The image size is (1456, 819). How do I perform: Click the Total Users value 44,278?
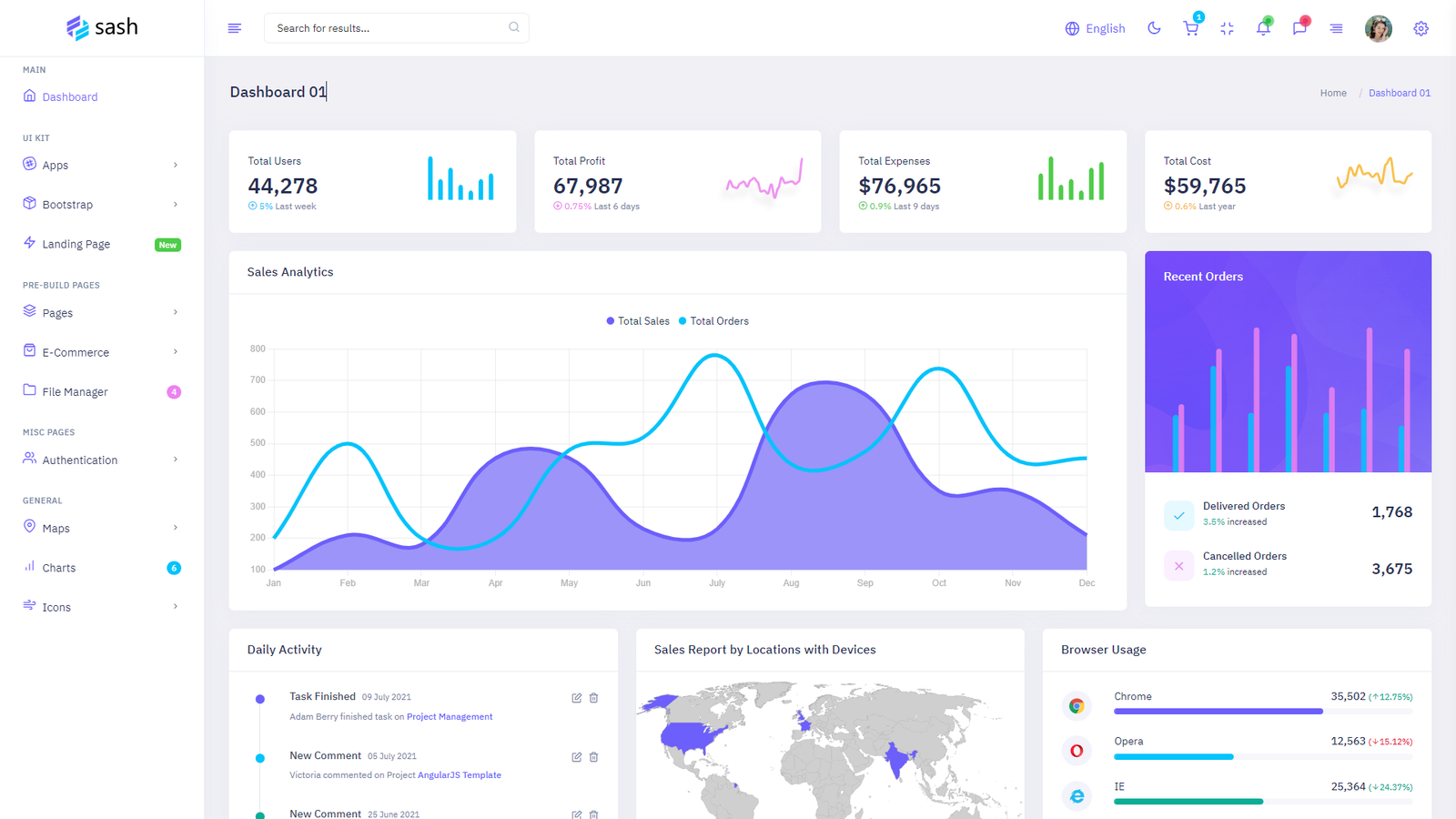click(283, 186)
